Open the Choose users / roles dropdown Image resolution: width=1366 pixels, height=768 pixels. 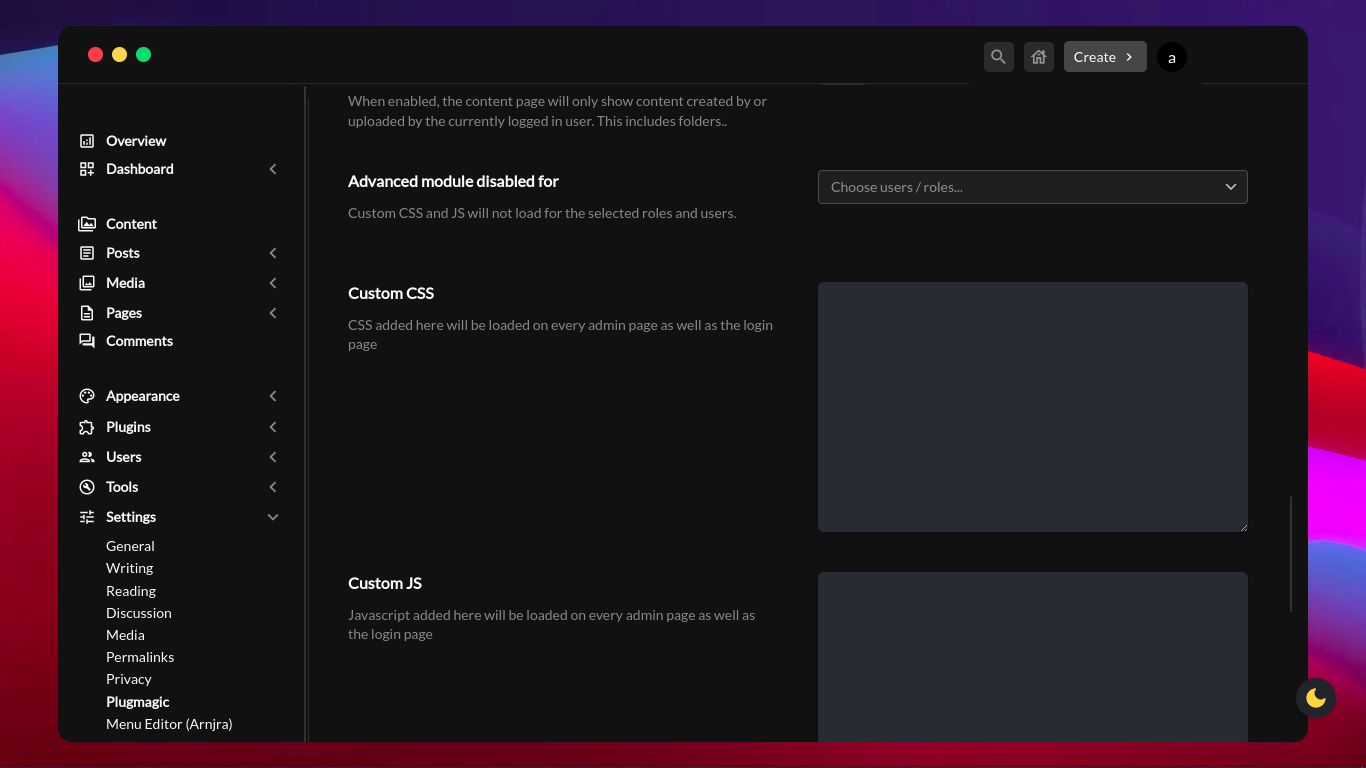(x=1032, y=187)
